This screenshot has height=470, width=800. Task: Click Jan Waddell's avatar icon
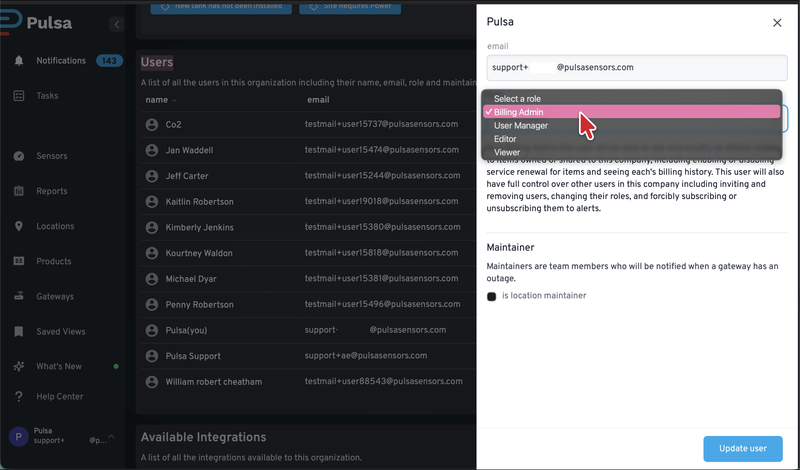click(x=152, y=150)
